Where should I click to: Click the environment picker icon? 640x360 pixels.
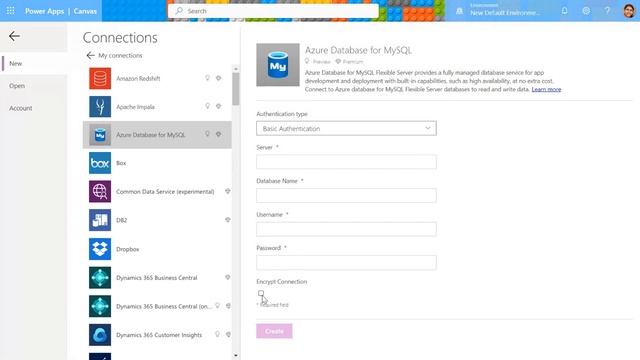coord(460,11)
